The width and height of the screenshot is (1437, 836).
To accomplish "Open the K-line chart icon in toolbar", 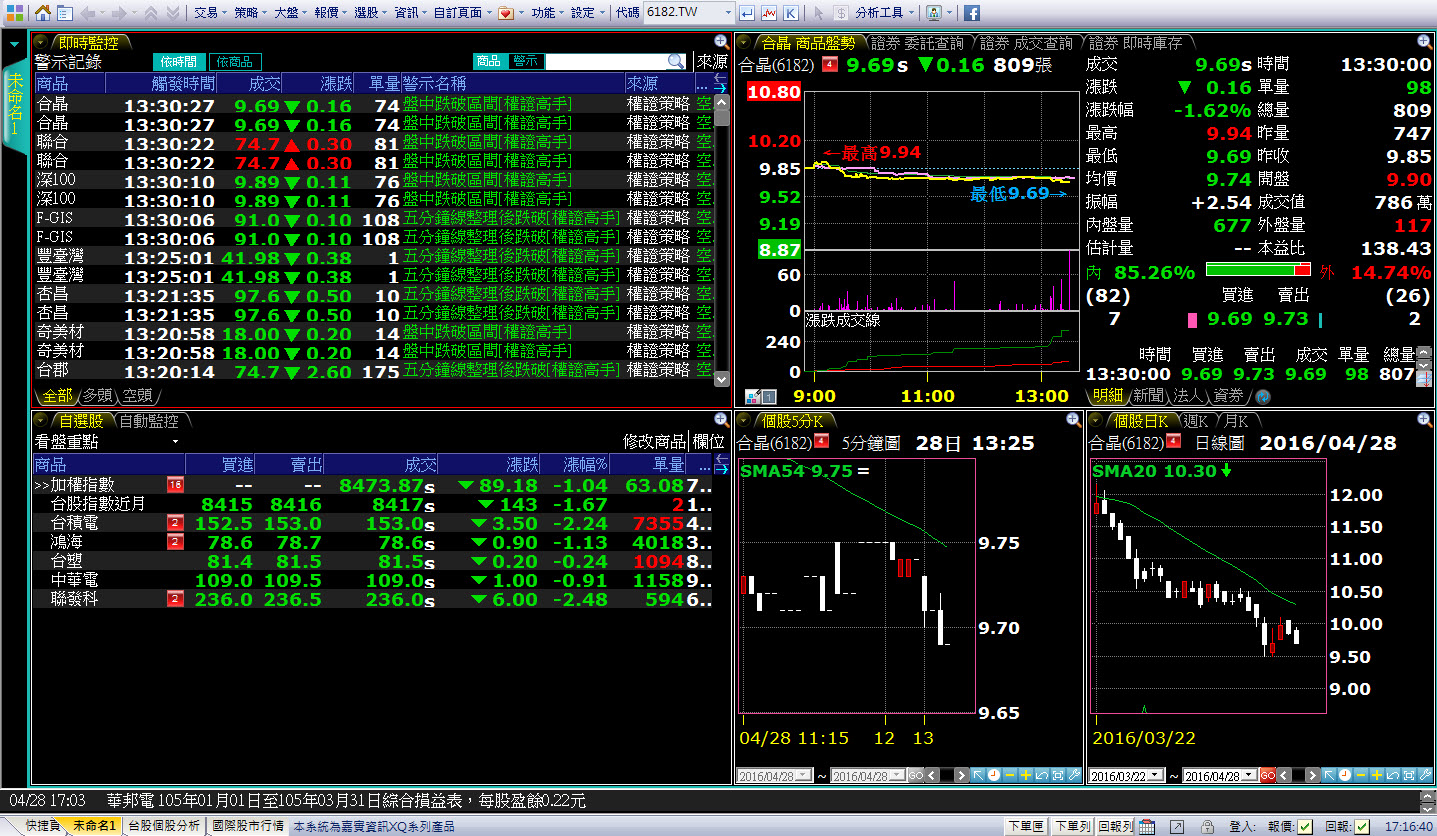I will 792,12.
